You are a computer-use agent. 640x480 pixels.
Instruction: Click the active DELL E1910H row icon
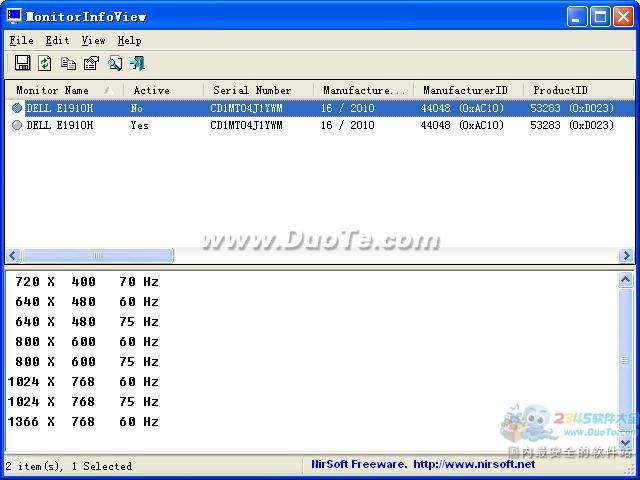17,125
